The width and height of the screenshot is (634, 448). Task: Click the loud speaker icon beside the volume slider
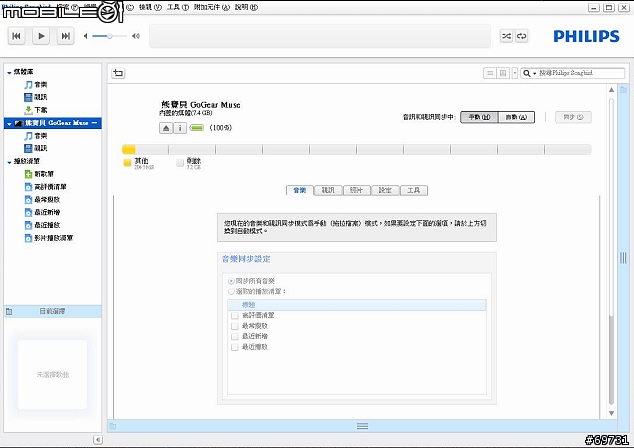(x=136, y=36)
